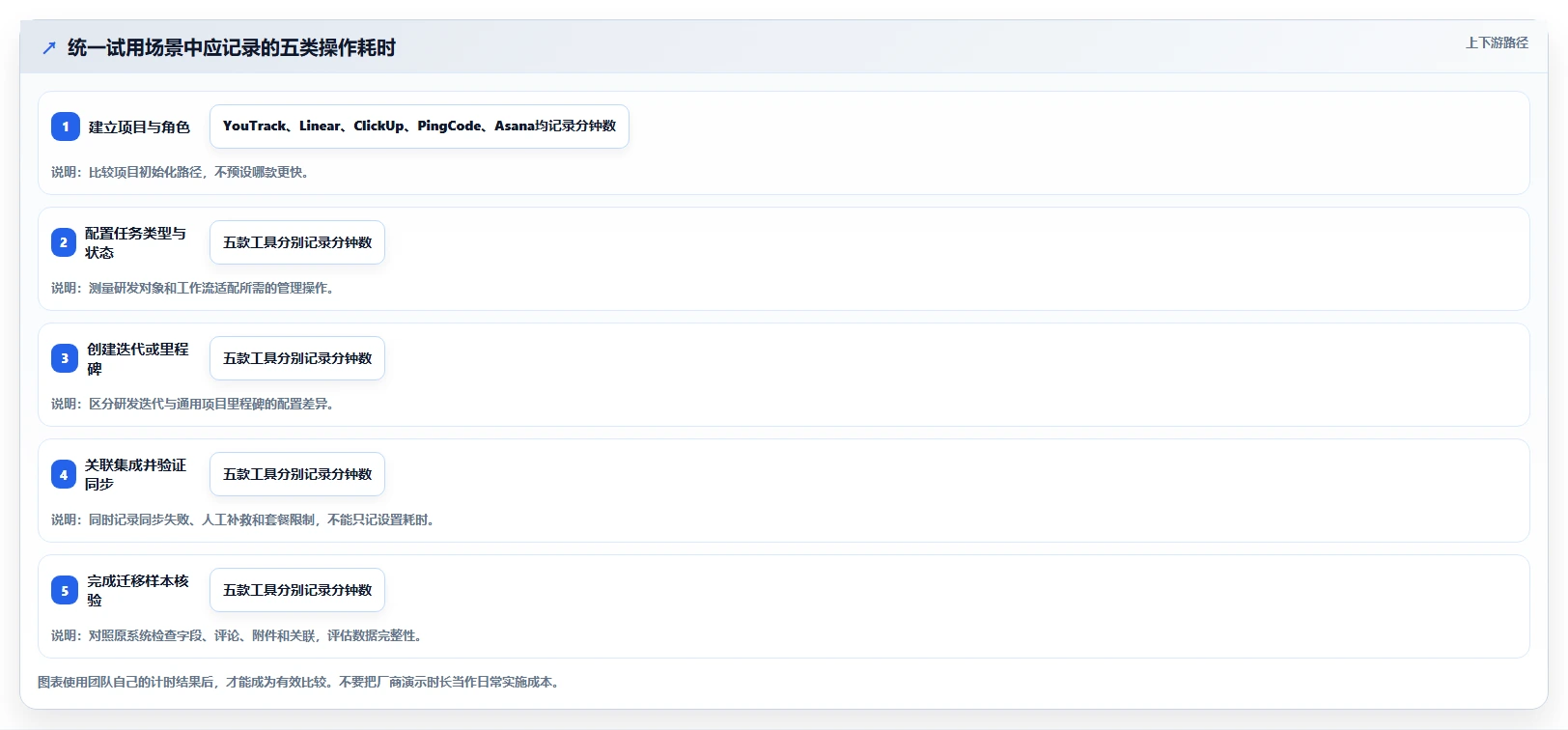The width and height of the screenshot is (1568, 730).
Task: Click the note 对照原系统检查字段
Action: pos(238,635)
